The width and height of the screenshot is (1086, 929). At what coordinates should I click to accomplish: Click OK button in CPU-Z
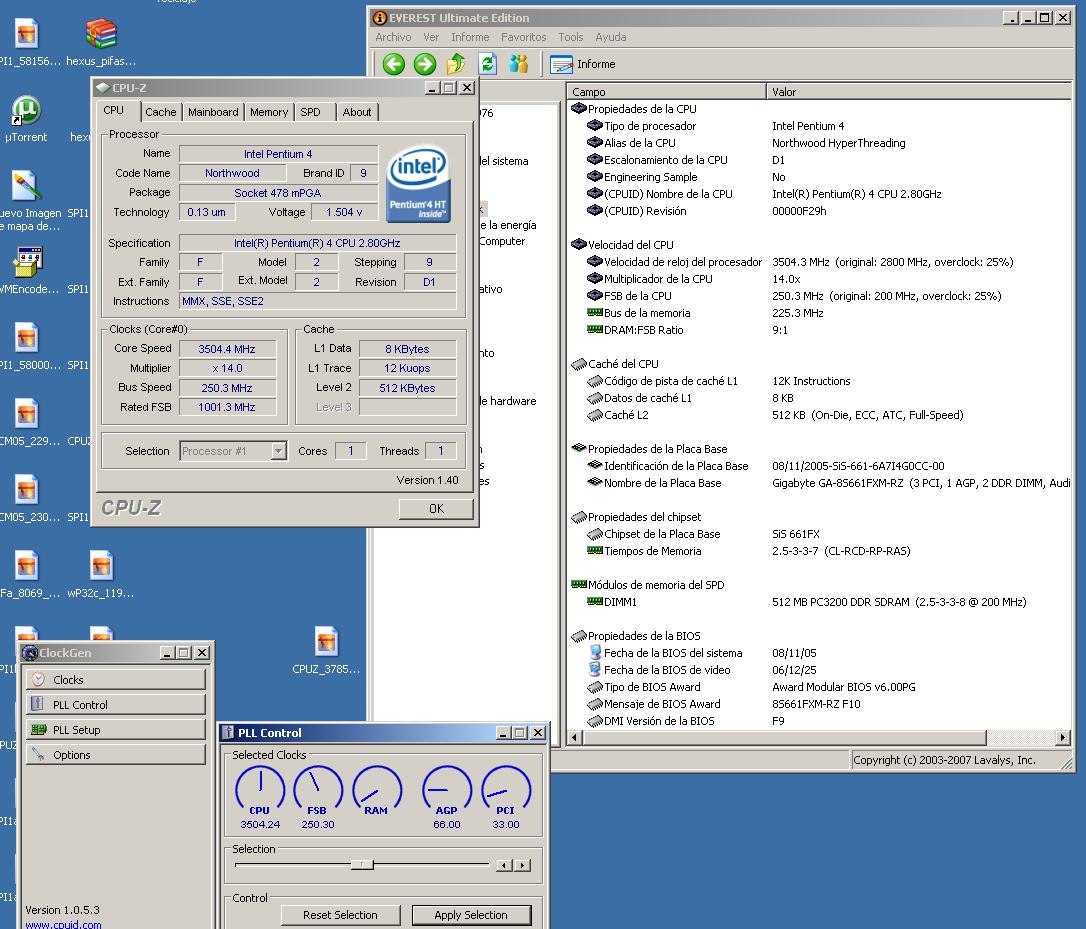436,508
